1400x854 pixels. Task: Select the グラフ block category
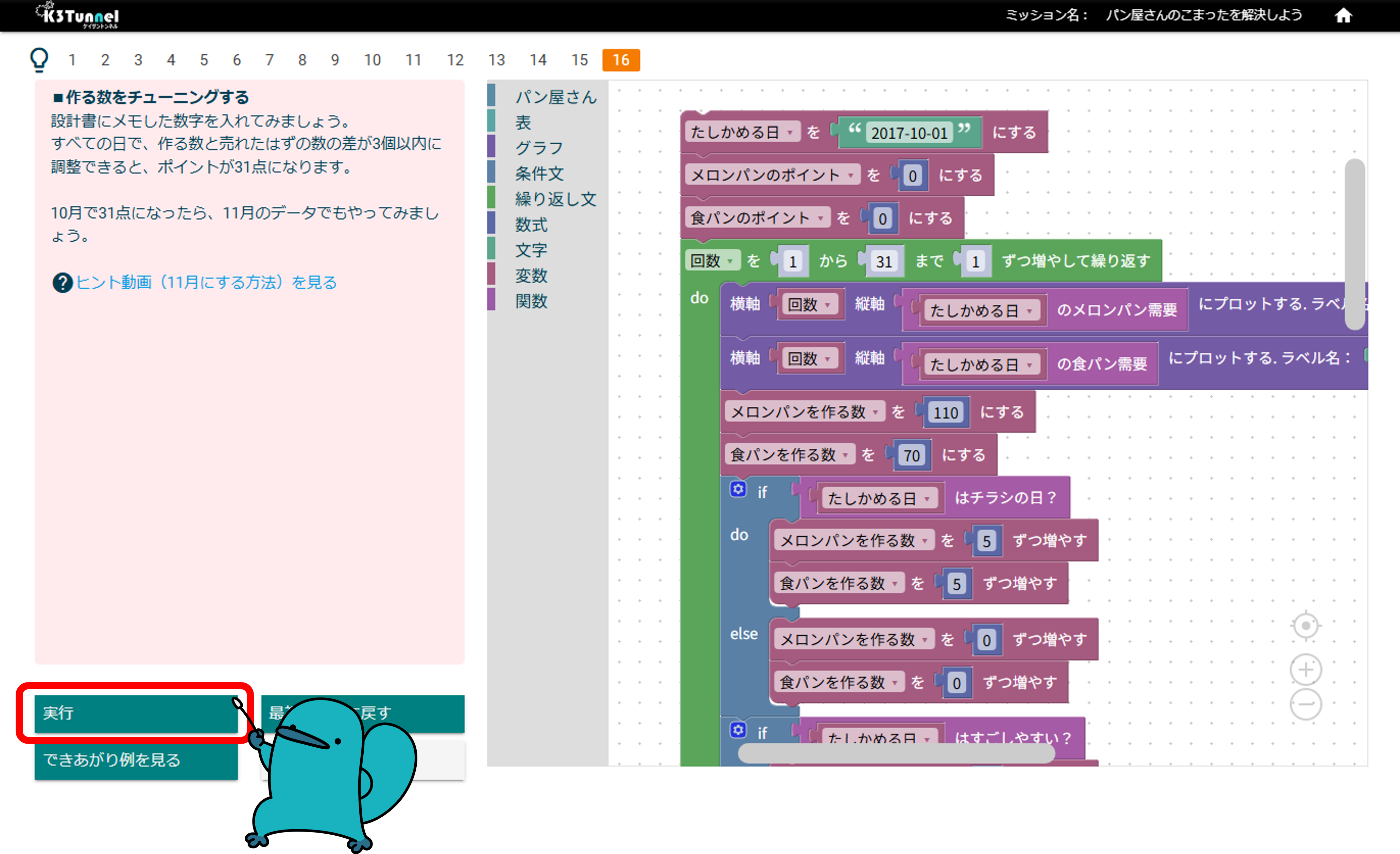click(x=539, y=148)
